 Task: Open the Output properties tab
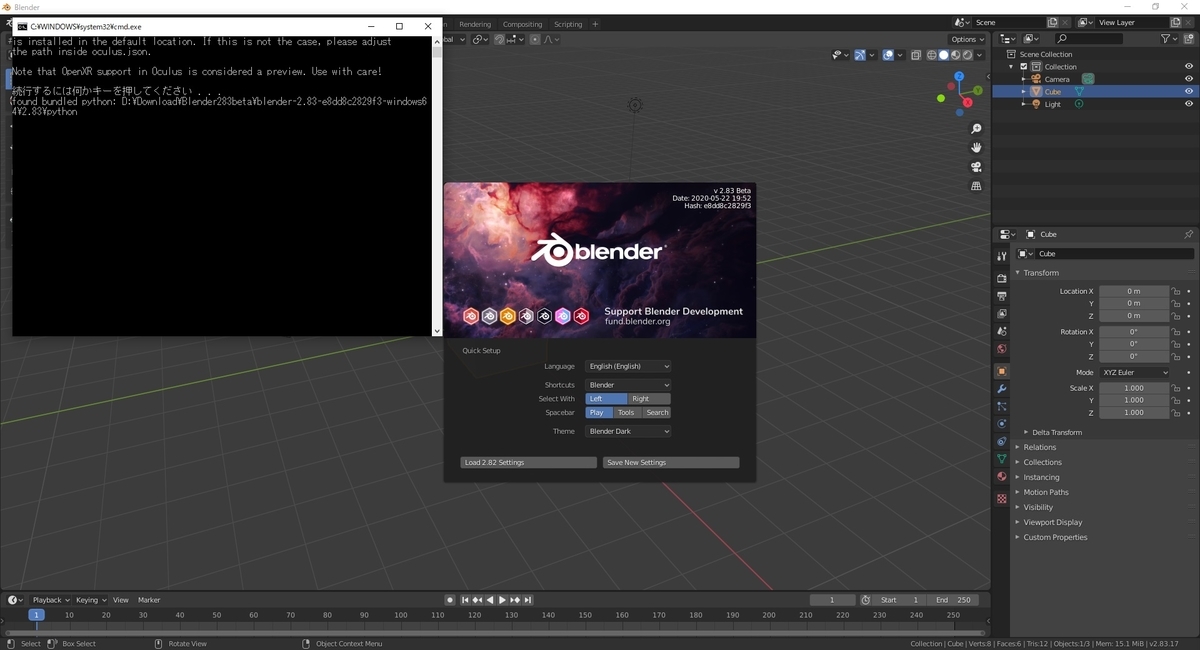(x=1002, y=296)
